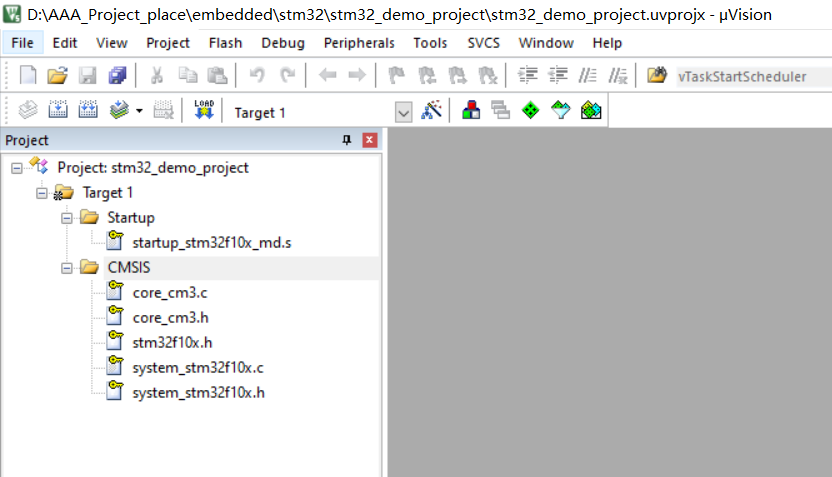This screenshot has width=832, height=477.
Task: Click Batch Build icon
Action: pos(119,110)
